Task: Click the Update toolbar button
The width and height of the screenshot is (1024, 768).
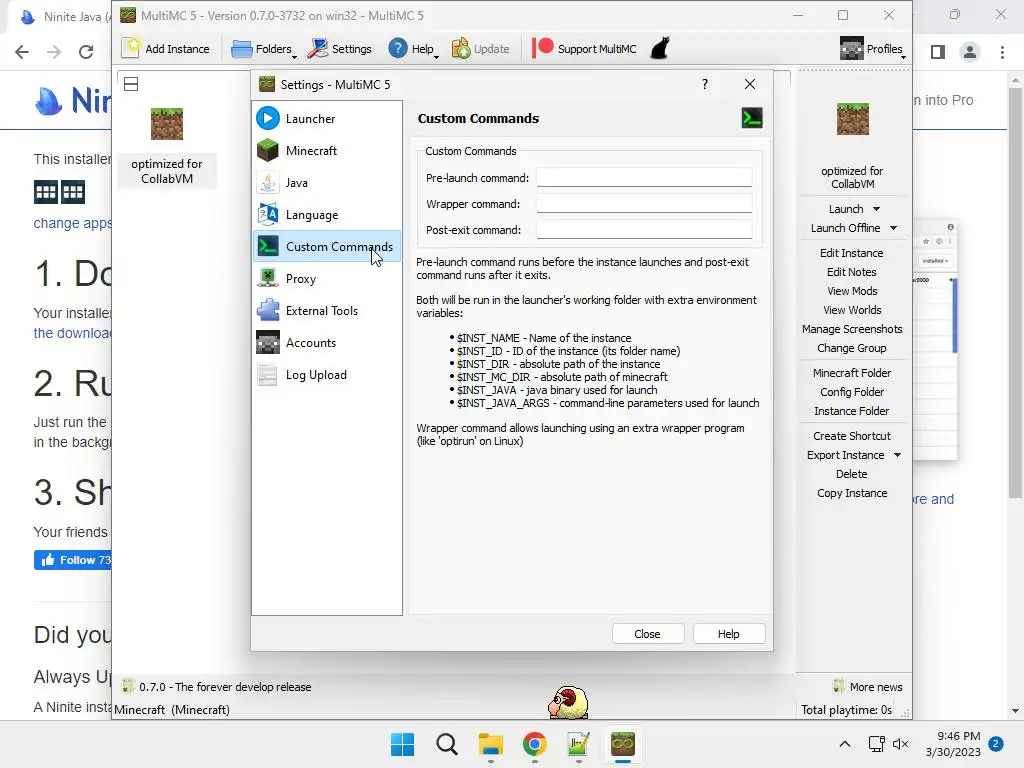Action: pos(481,49)
